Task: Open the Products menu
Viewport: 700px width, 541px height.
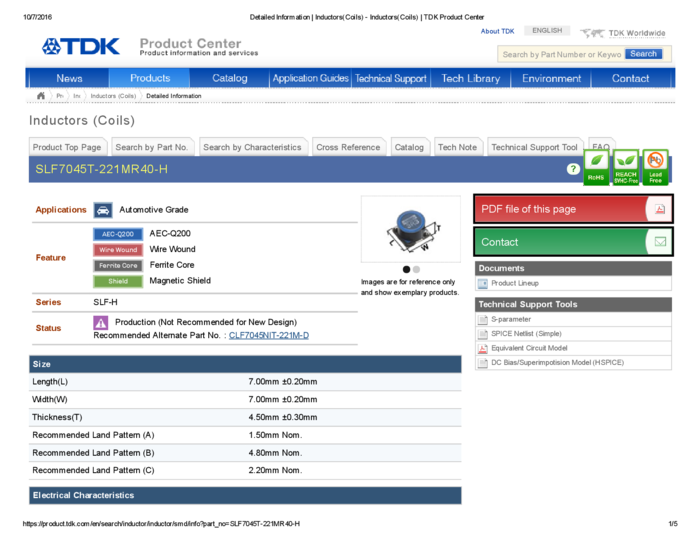Action: (x=150, y=78)
